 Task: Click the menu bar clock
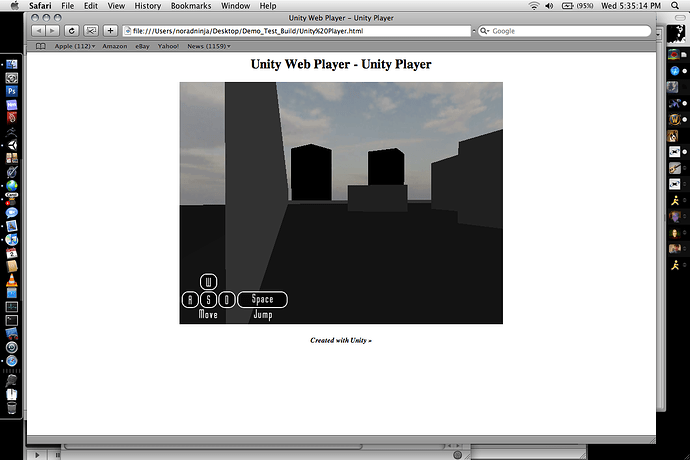631,6
